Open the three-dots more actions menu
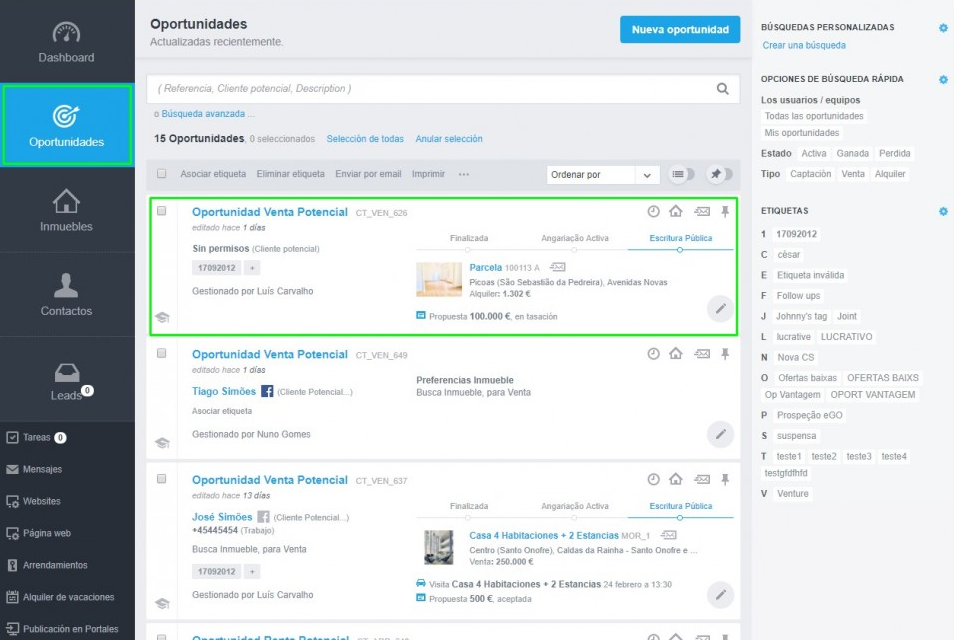Screen dimensions: 954x640 (x=464, y=174)
